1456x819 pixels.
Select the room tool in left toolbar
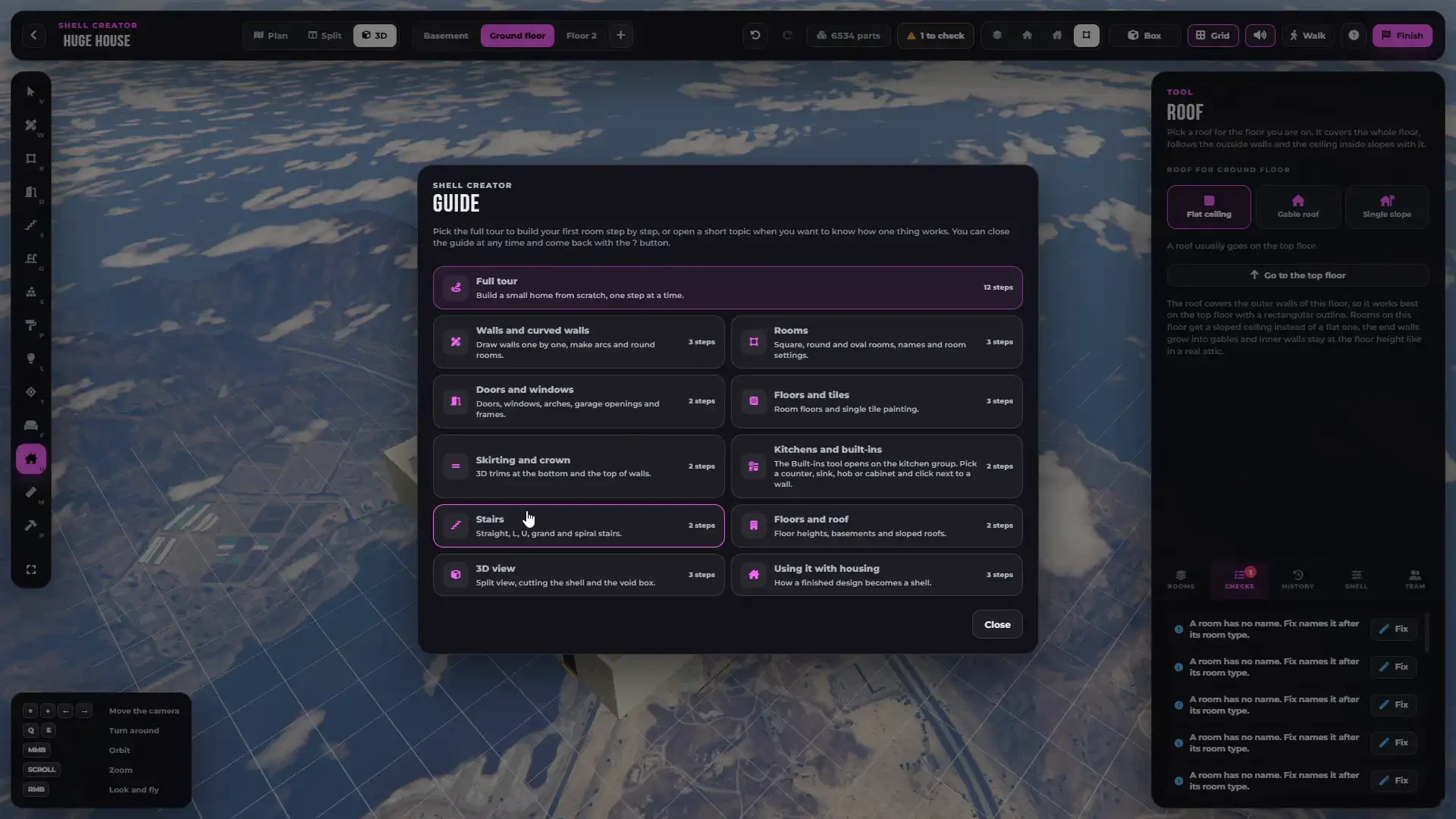(31, 158)
